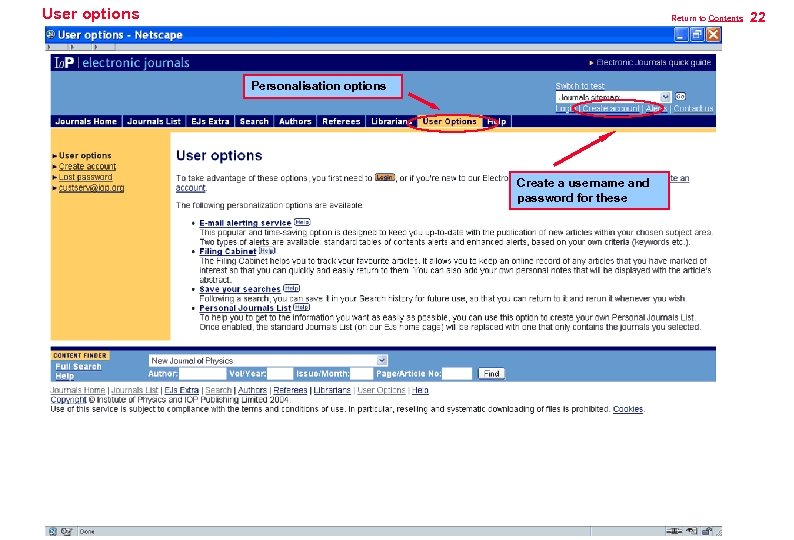
Task: Click the Issue/Month input field
Action: point(362,374)
